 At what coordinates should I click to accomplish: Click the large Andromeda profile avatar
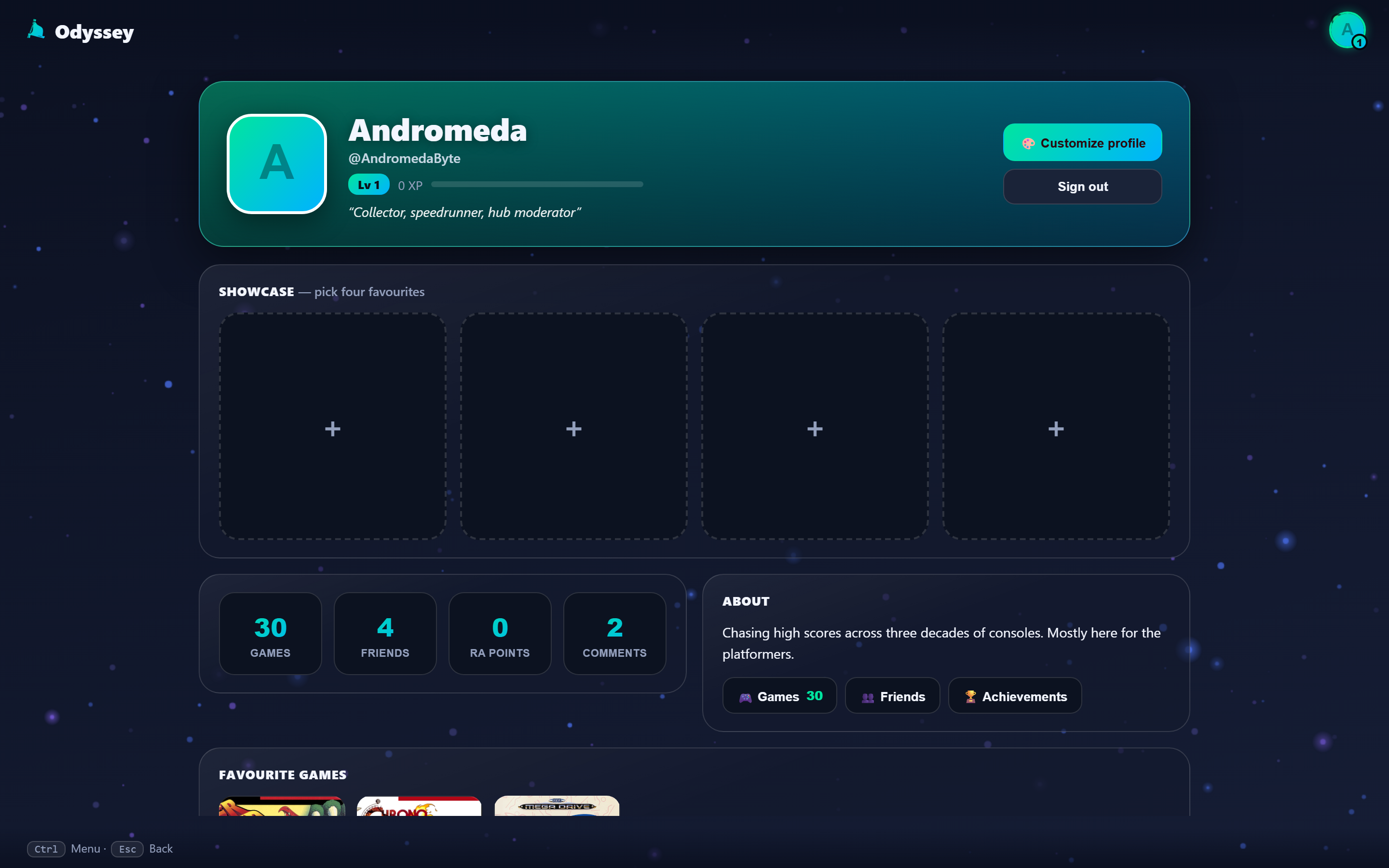click(x=277, y=163)
